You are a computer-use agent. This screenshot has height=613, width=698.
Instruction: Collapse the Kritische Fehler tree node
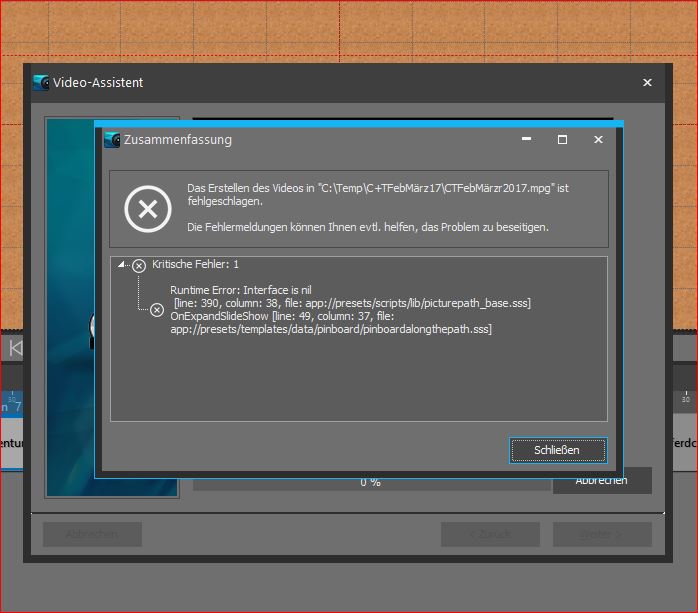(x=122, y=265)
